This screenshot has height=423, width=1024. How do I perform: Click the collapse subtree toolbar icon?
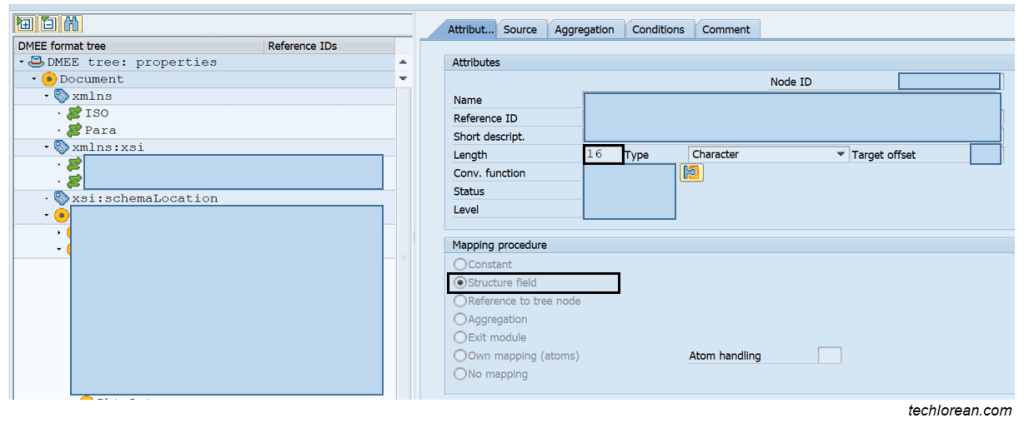(48, 24)
